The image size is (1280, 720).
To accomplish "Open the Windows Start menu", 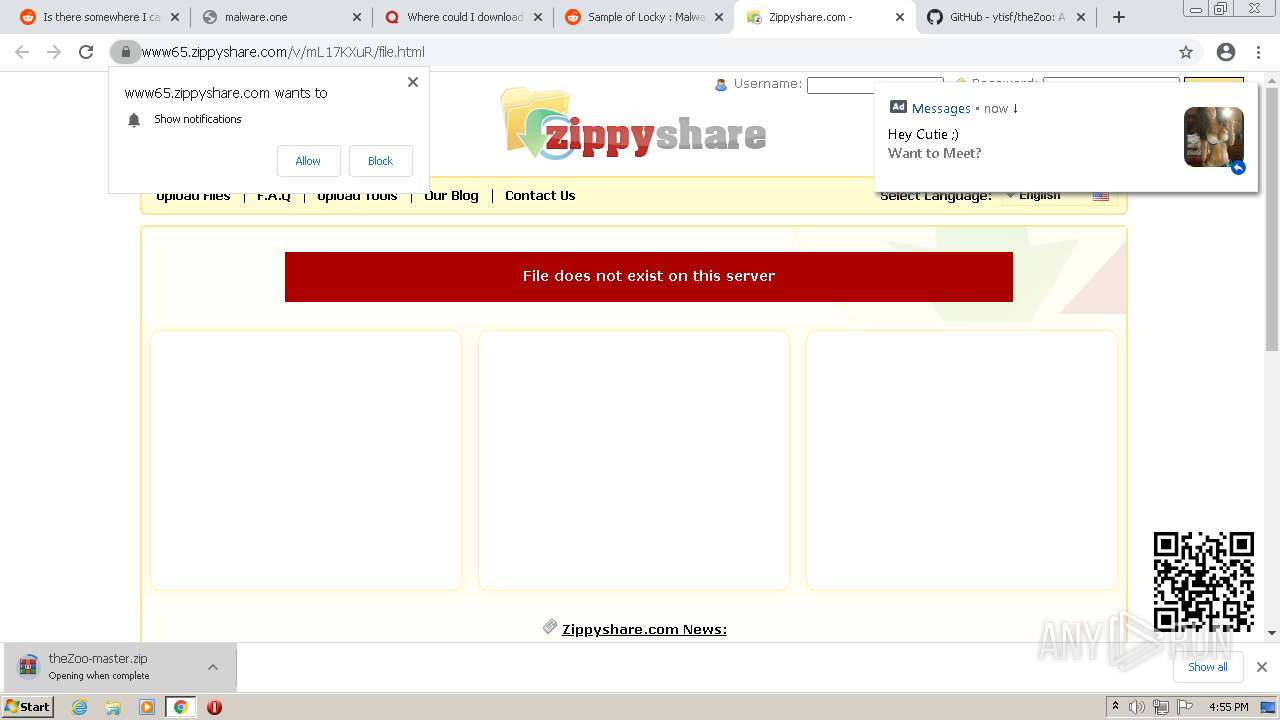I will point(27,707).
